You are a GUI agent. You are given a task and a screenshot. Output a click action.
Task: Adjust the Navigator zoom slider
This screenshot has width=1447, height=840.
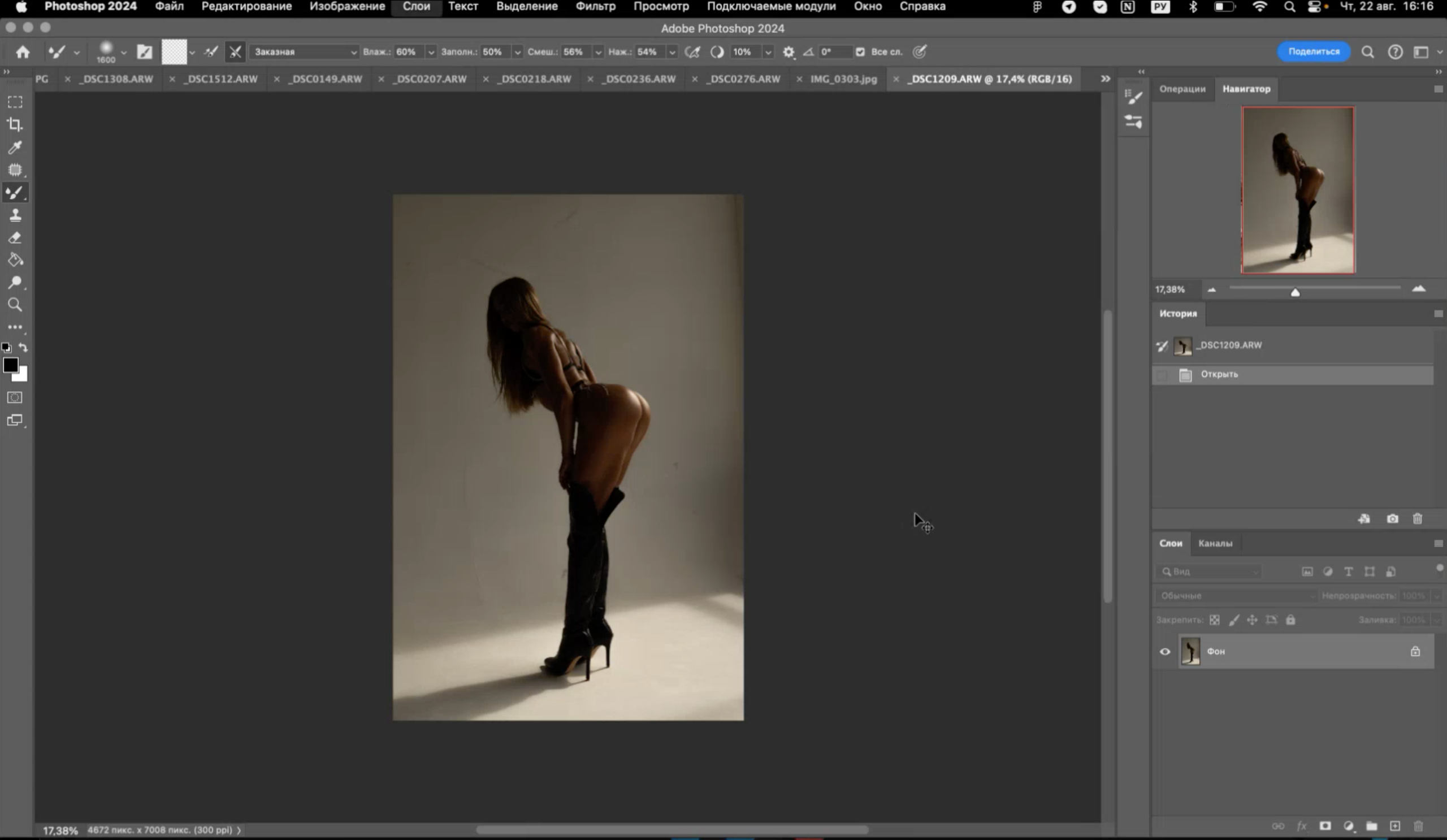coord(1296,292)
